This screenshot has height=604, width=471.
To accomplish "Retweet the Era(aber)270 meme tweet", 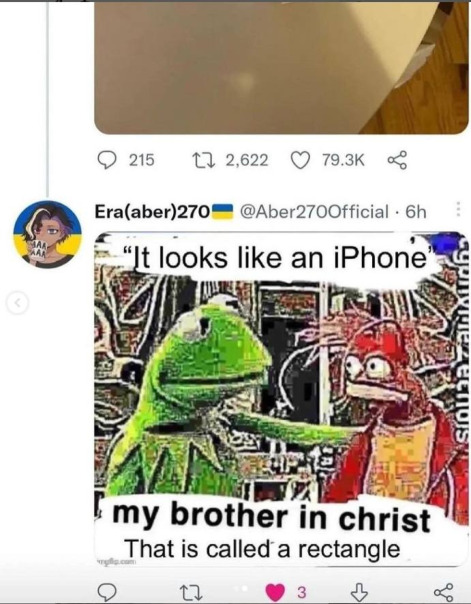I will click(x=191, y=592).
